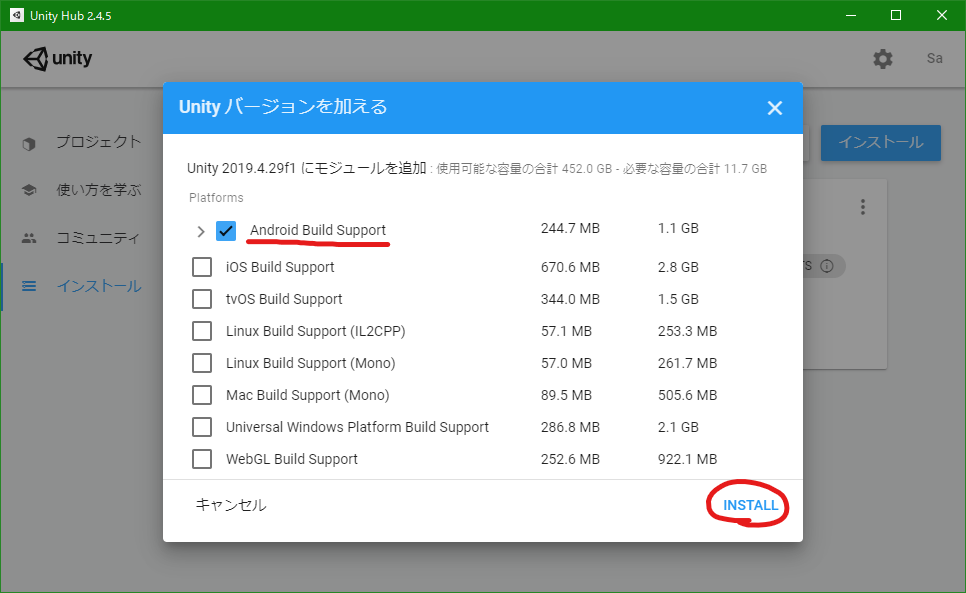966x593 pixels.
Task: Click the Unity 2019.4.29f1 module heading text
Action: pyautogui.click(x=307, y=168)
